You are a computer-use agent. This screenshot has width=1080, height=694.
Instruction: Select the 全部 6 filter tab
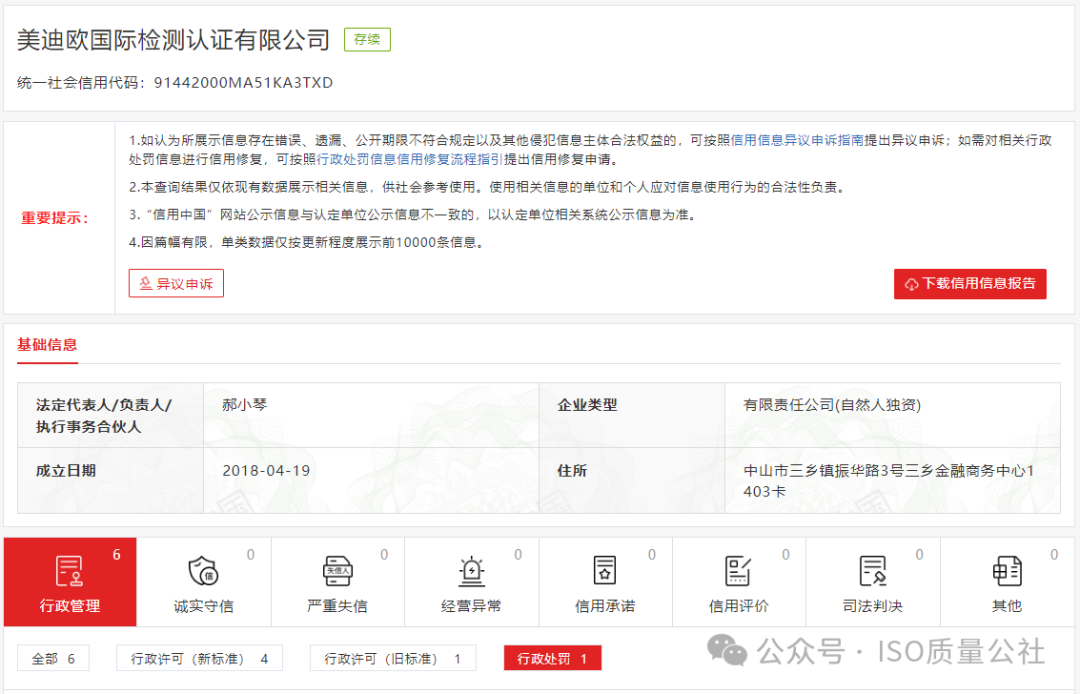point(53,657)
